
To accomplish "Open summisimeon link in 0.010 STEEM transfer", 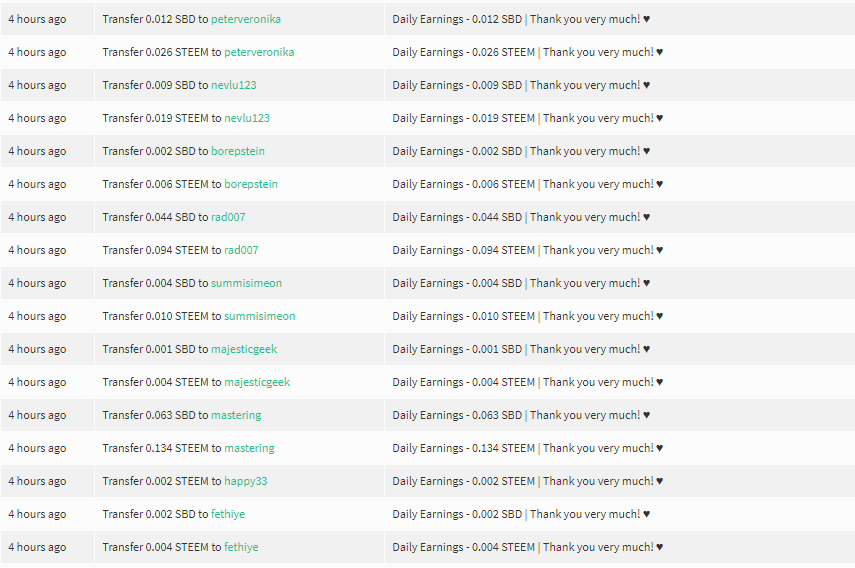I will point(260,316).
